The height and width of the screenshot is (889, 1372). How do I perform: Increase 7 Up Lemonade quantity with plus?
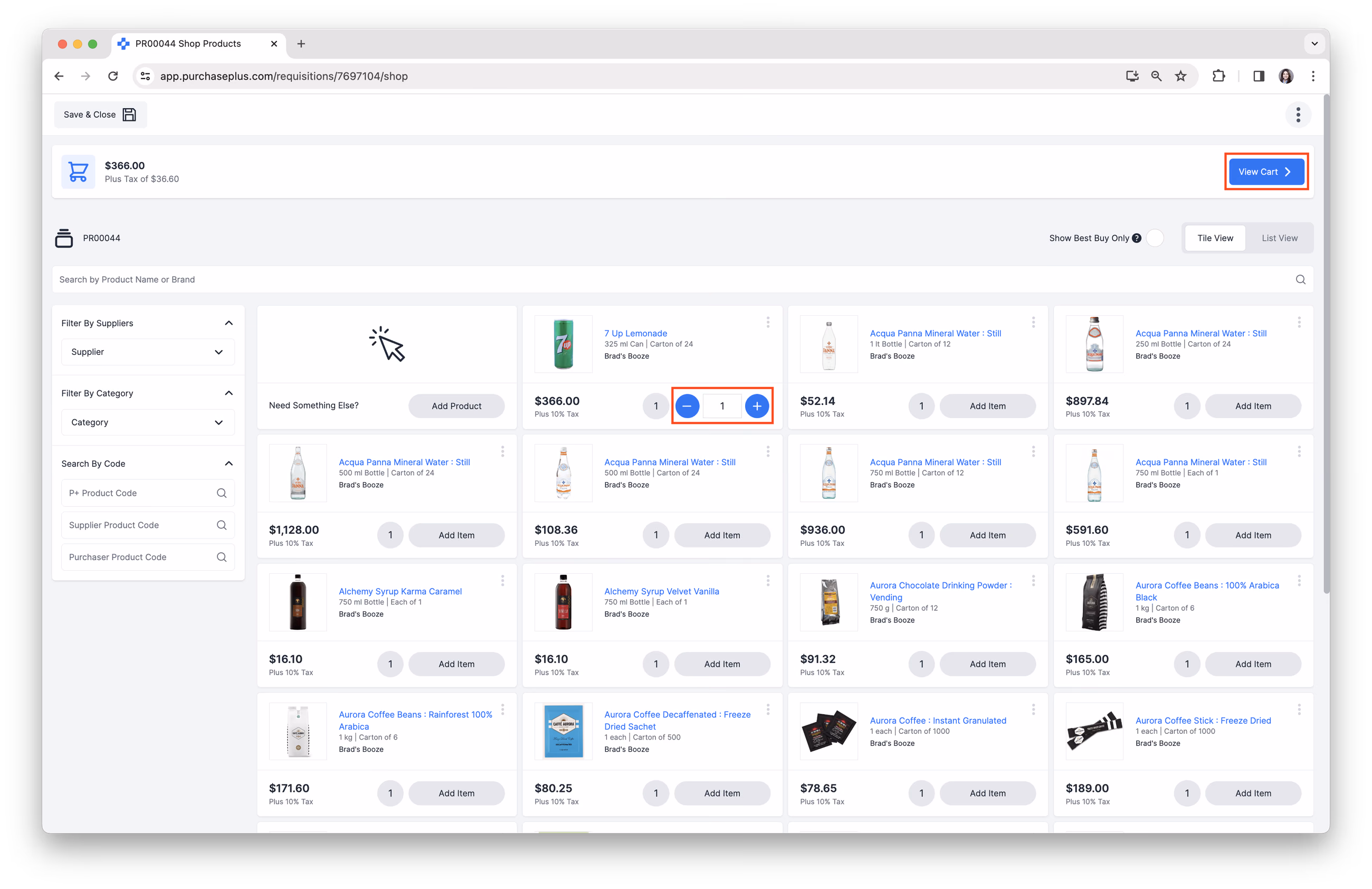coord(757,406)
